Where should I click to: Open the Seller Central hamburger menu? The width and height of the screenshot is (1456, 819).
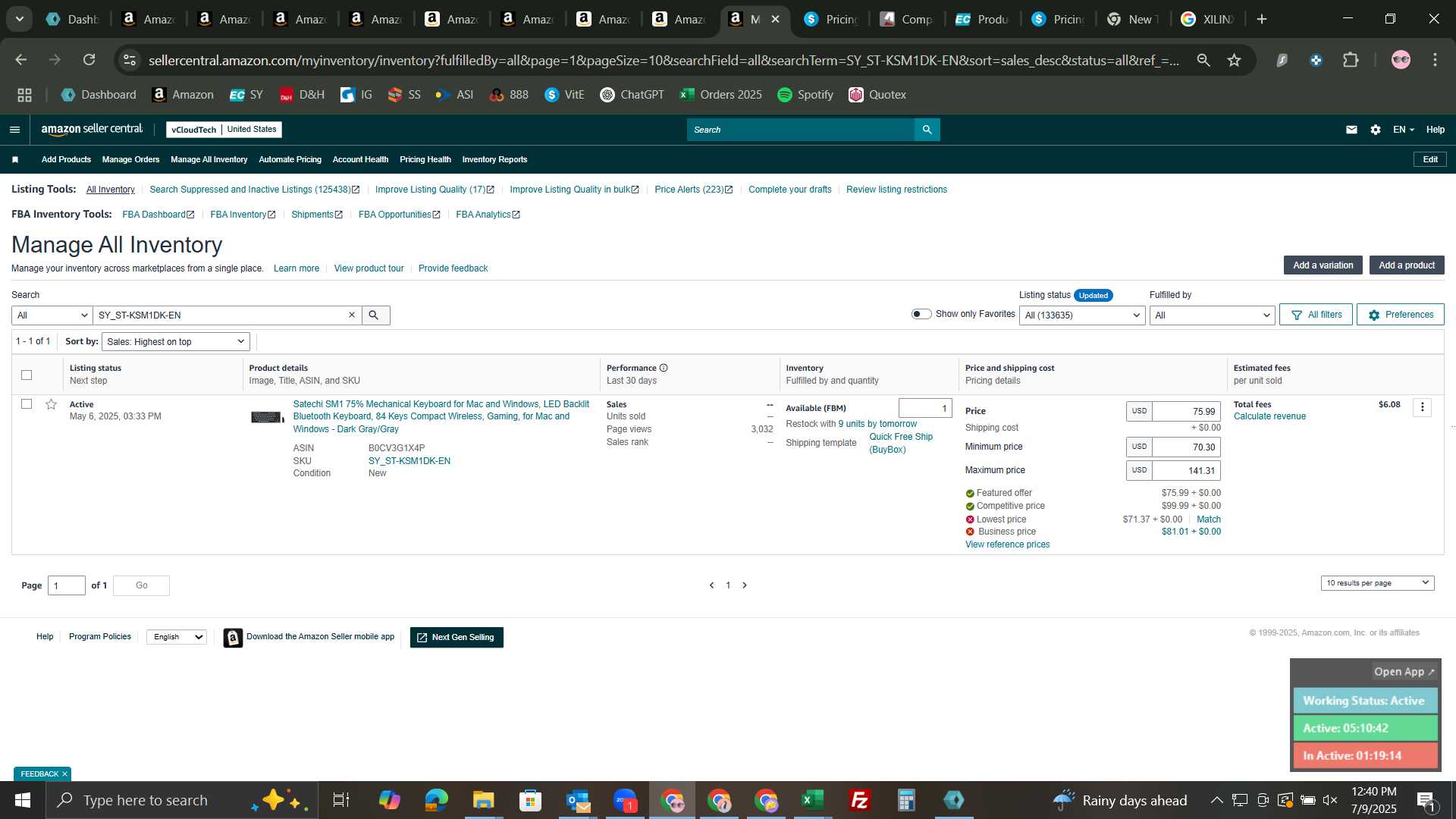click(x=14, y=130)
